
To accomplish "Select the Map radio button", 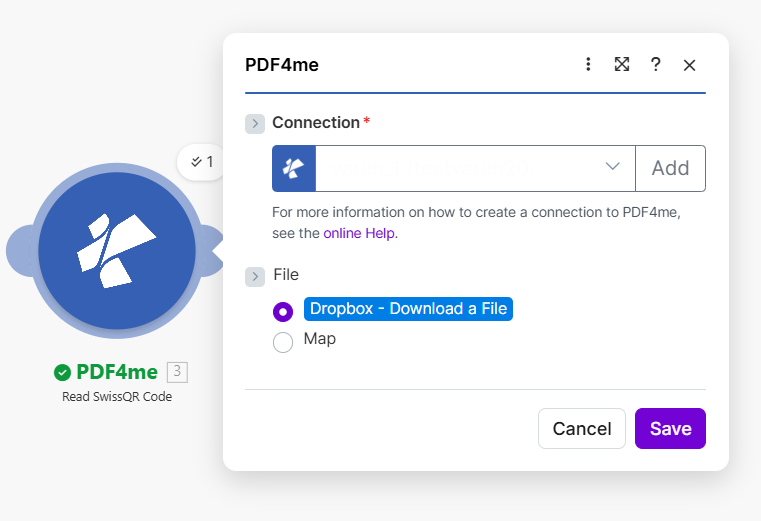I will click(x=283, y=343).
